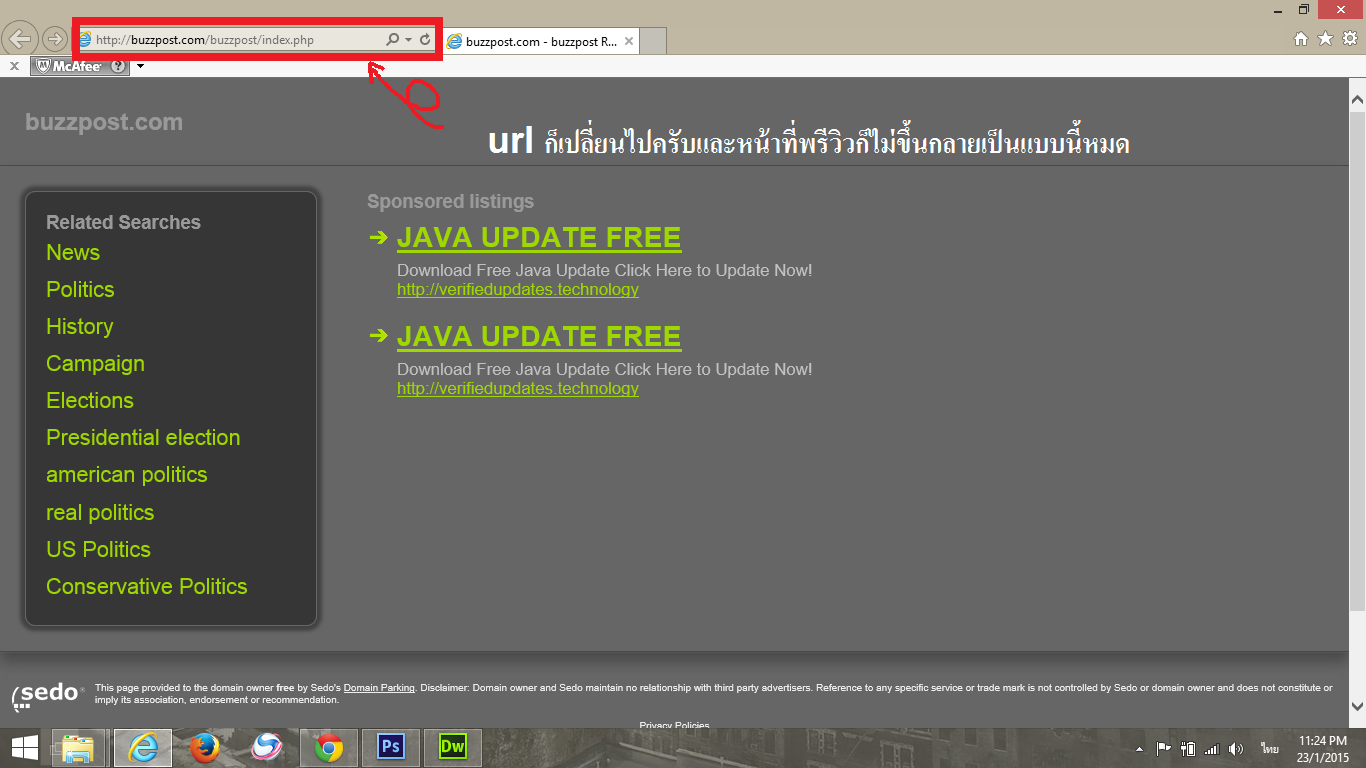Click the search magnifier icon in address bar

pos(392,40)
